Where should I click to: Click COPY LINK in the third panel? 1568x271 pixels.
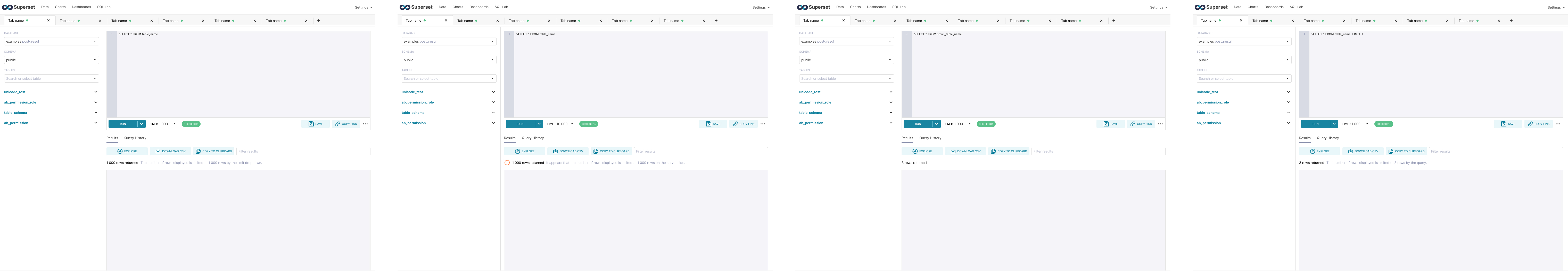(1141, 124)
